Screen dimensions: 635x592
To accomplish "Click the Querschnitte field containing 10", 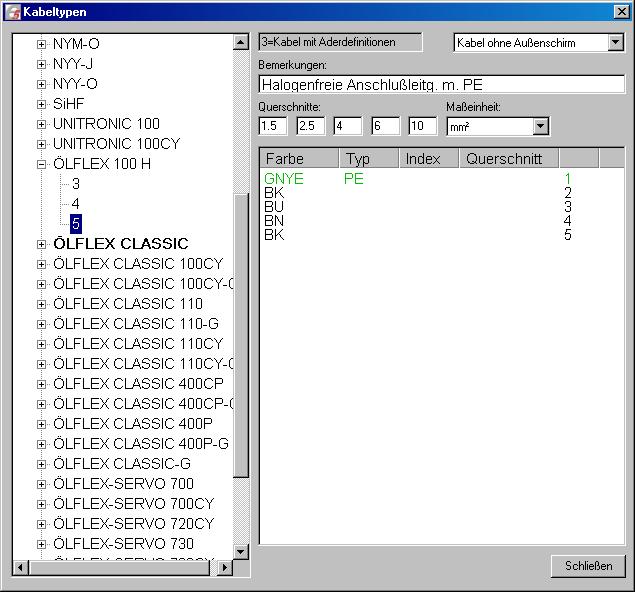I will point(423,126).
